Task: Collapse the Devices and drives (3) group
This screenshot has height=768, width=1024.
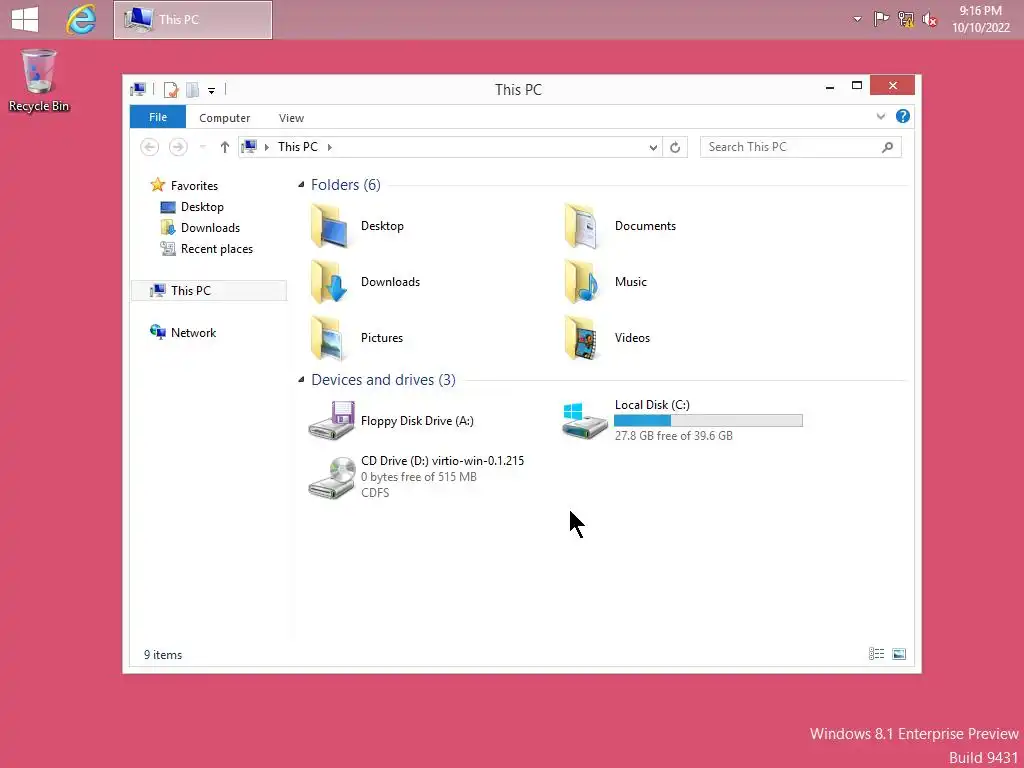Action: click(301, 379)
